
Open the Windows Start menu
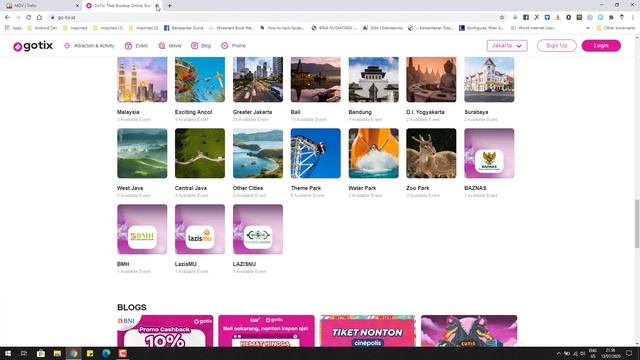(x=8, y=353)
